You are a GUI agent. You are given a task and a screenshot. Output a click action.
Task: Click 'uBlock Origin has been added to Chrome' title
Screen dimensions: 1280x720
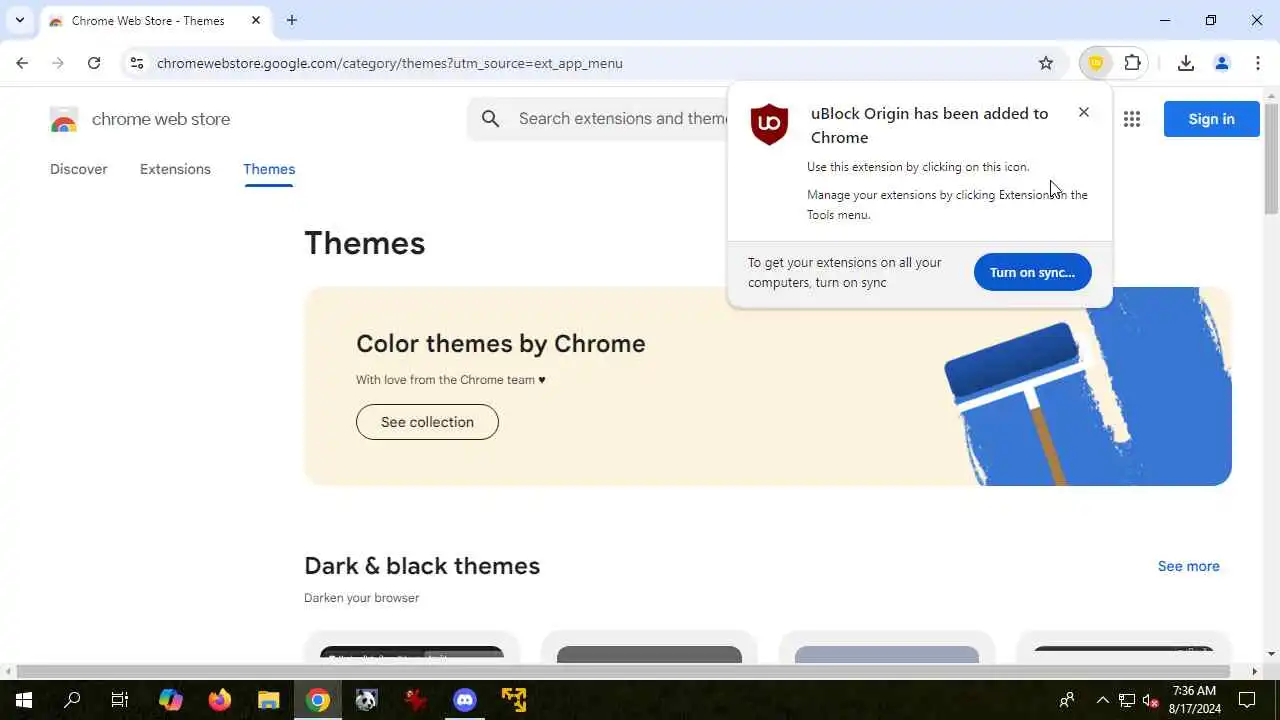coord(930,125)
